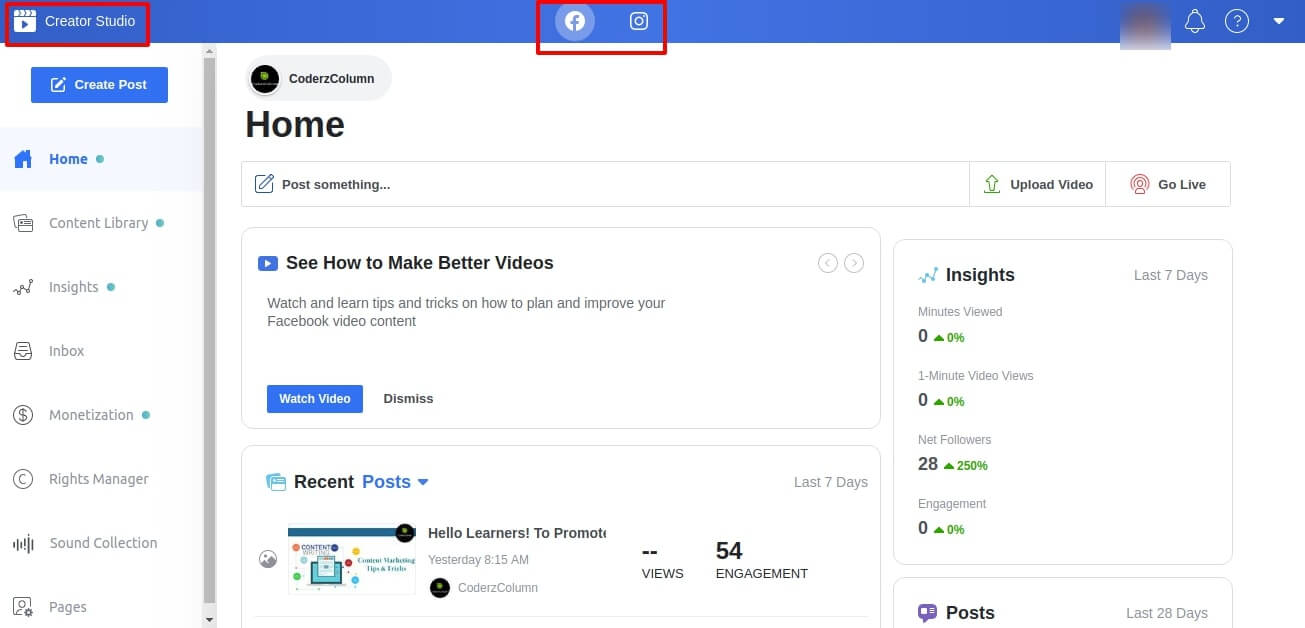The image size is (1305, 628).
Task: Open Content Library in the sidebar
Action: click(100, 223)
